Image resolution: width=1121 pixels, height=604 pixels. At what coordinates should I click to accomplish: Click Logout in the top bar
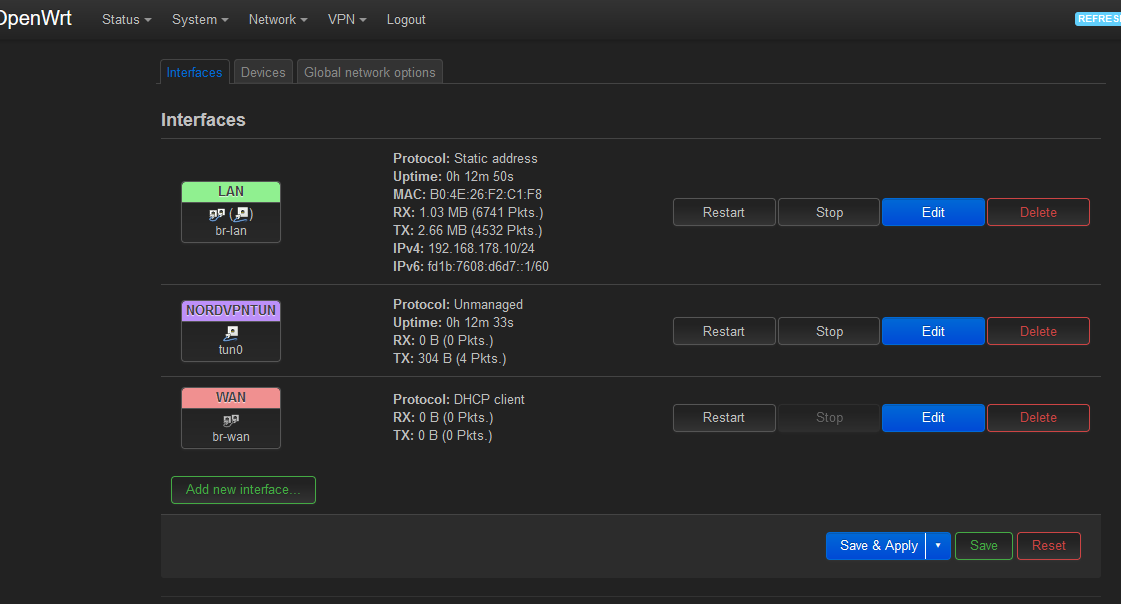point(406,19)
